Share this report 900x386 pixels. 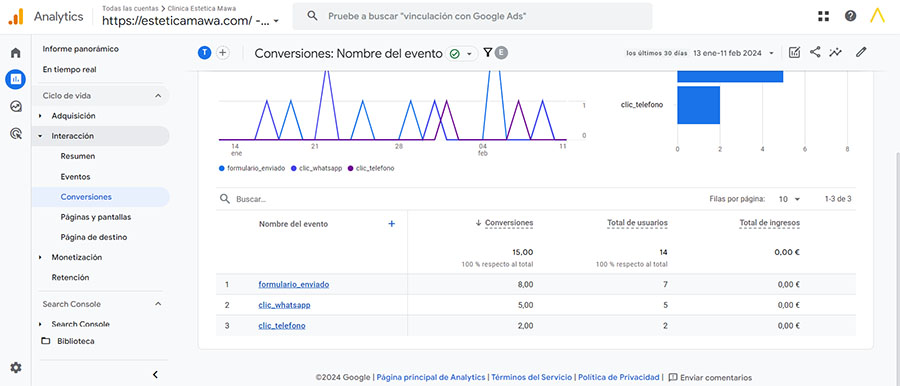[815, 52]
